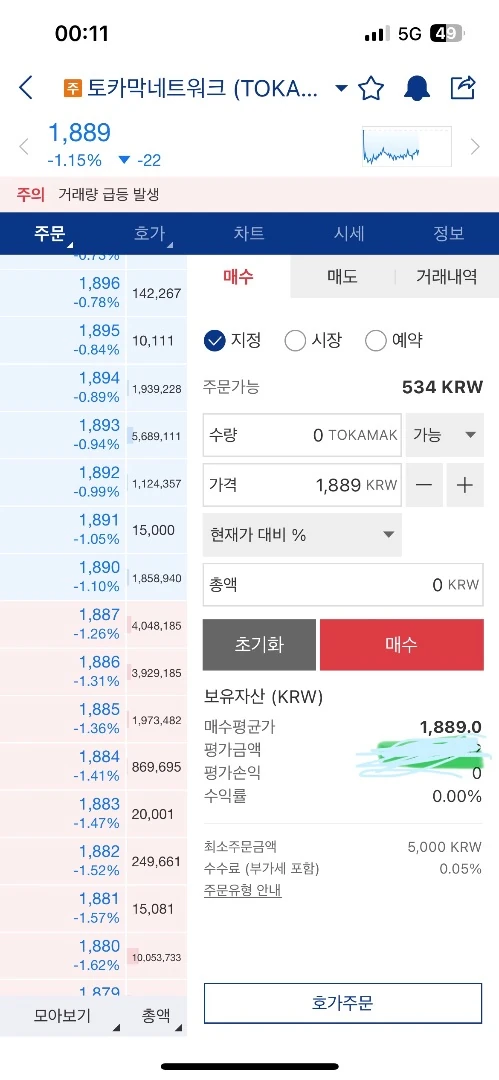This screenshot has width=499, height=1080.
Task: Select ask price 1,890 in order book
Action: [63, 577]
